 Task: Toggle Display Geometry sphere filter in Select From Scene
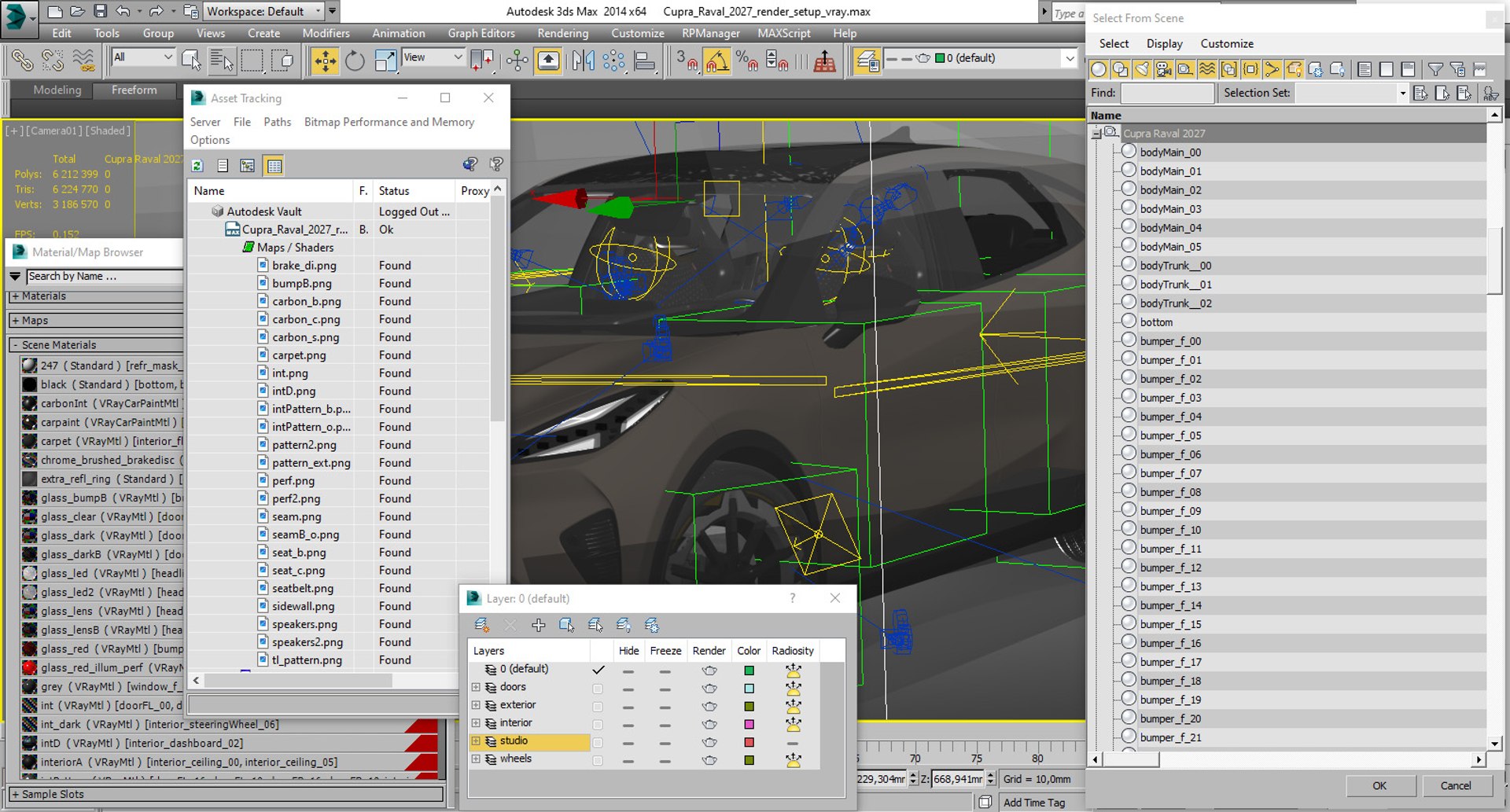1099,69
